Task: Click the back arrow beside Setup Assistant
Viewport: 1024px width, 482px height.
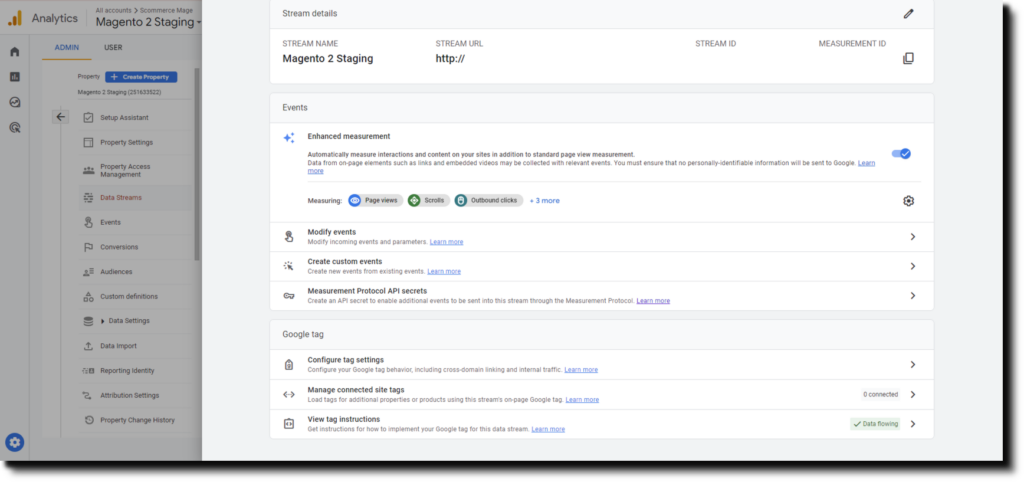Action: [61, 117]
